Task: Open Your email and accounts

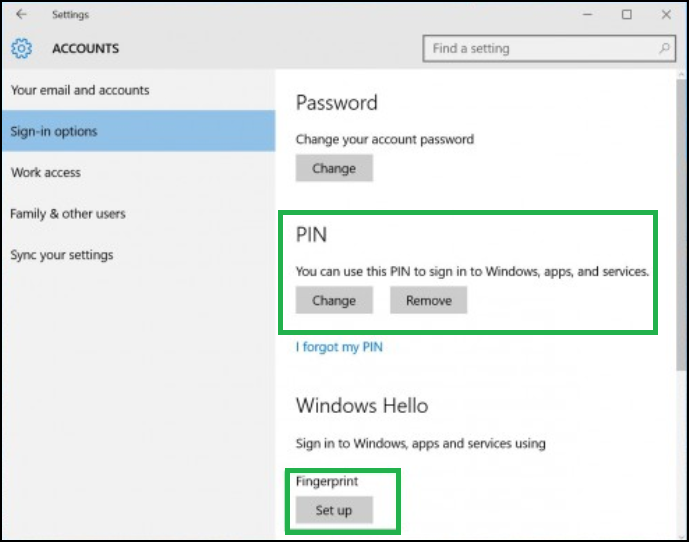Action: [x=80, y=90]
